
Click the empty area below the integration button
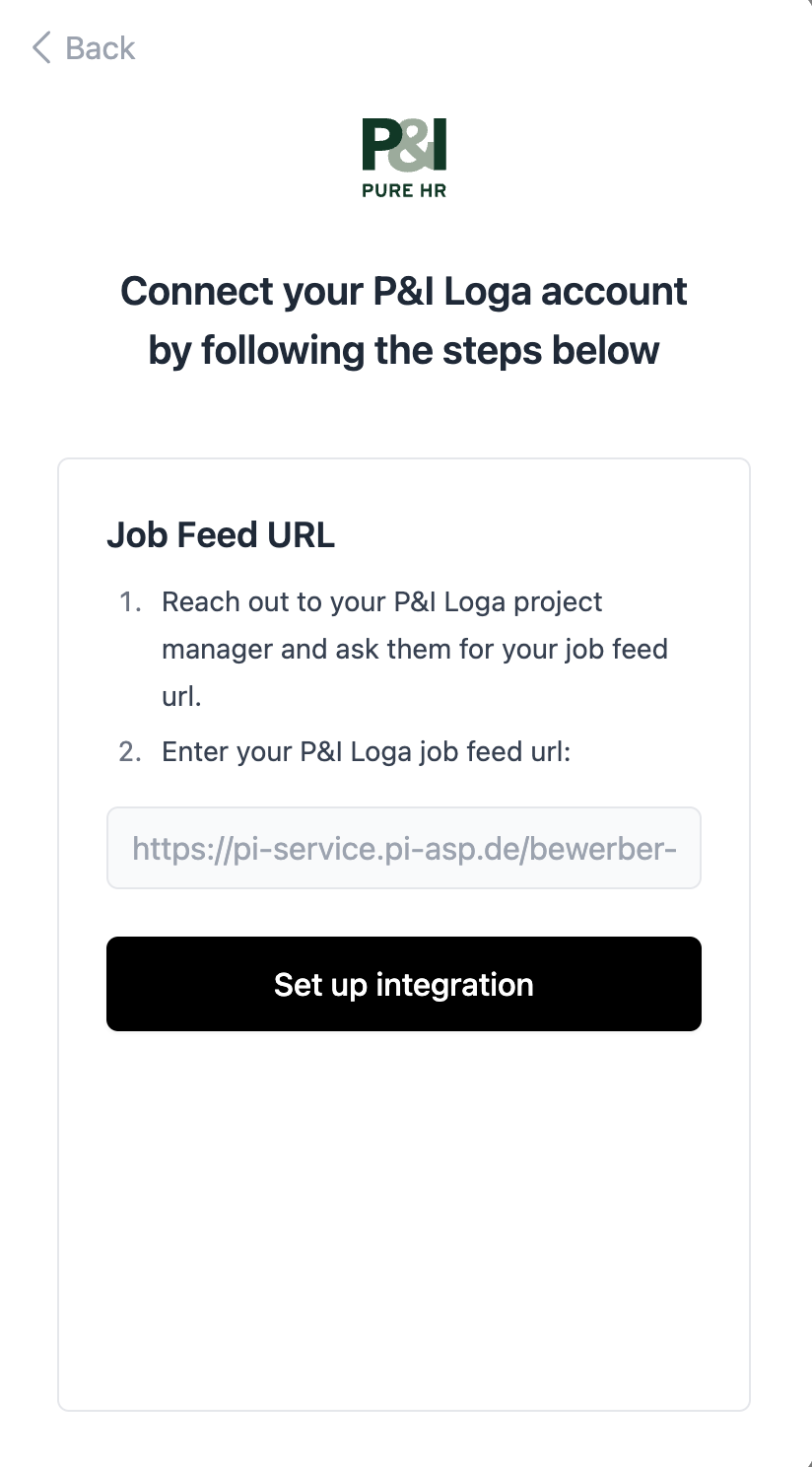point(404,1213)
